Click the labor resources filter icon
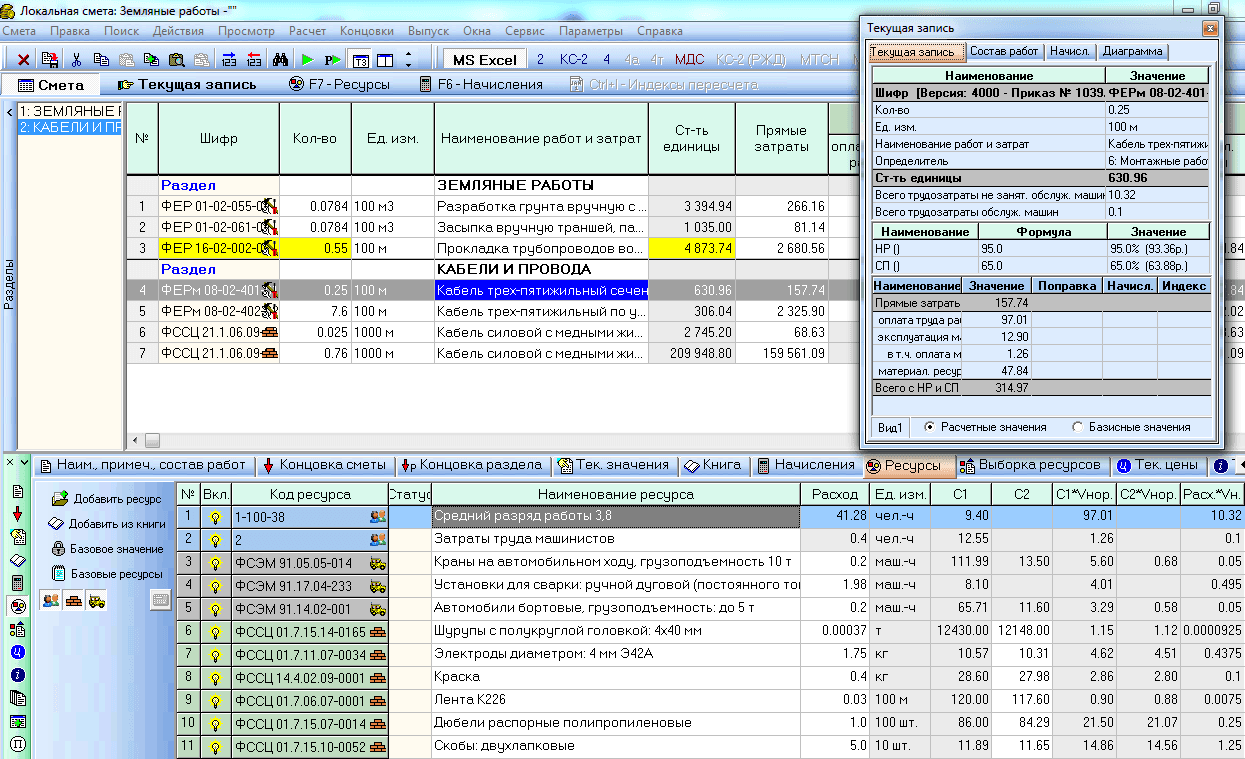Screen dimensions: 1245x759 49,600
